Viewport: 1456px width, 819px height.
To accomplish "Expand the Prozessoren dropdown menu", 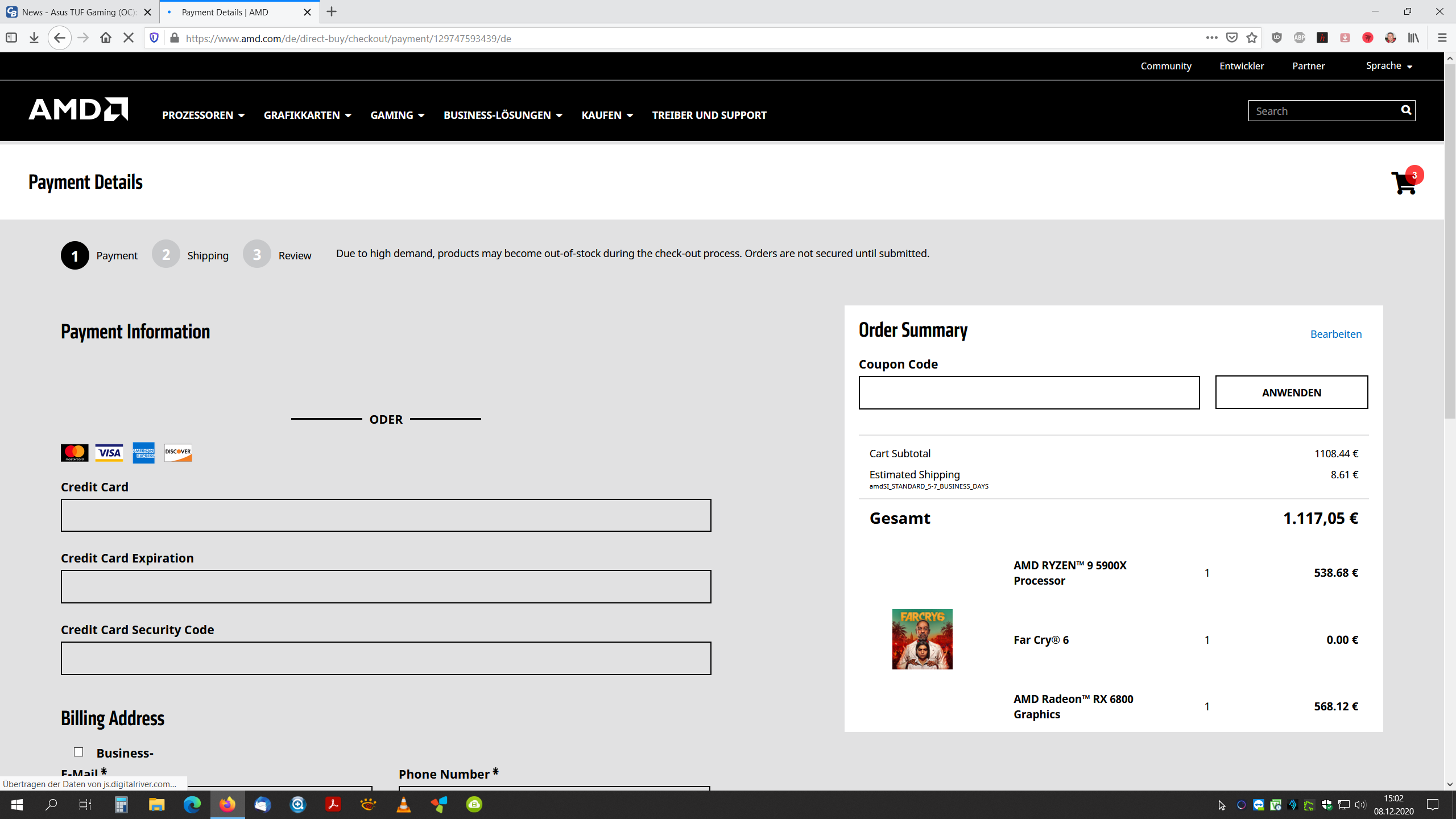I will point(203,115).
